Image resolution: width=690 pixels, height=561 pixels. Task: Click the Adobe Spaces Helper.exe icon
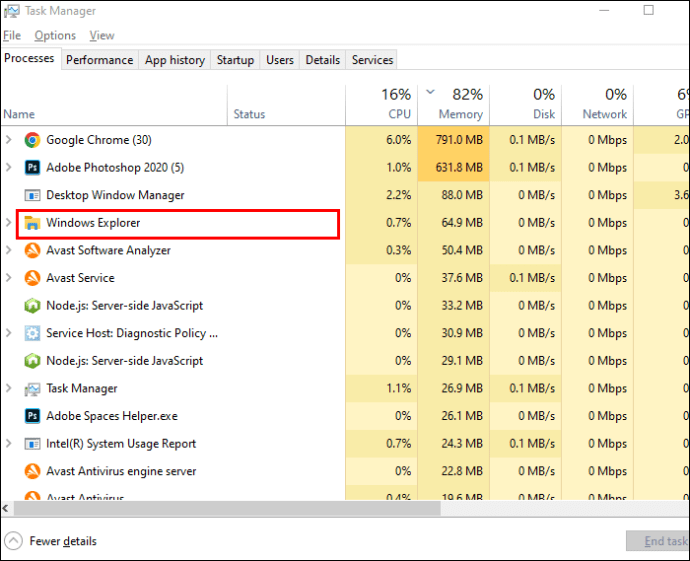(32, 416)
